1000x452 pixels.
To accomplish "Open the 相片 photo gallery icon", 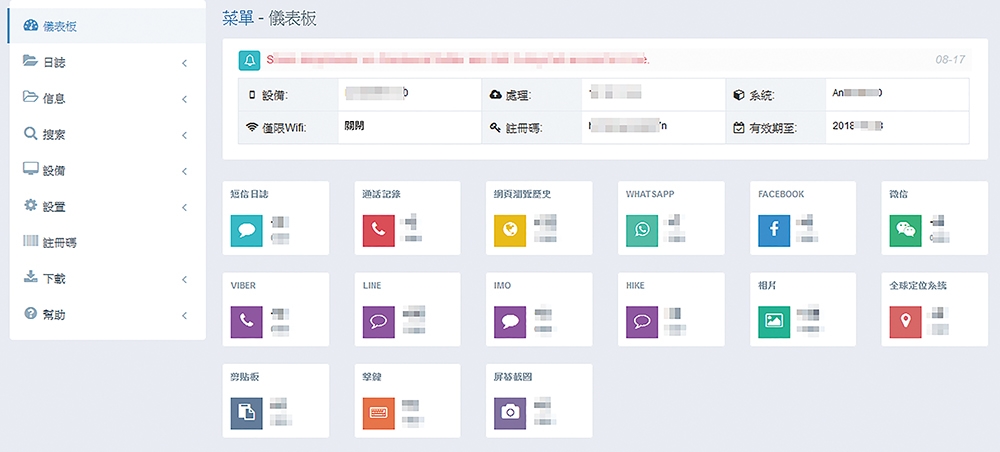I will click(774, 321).
